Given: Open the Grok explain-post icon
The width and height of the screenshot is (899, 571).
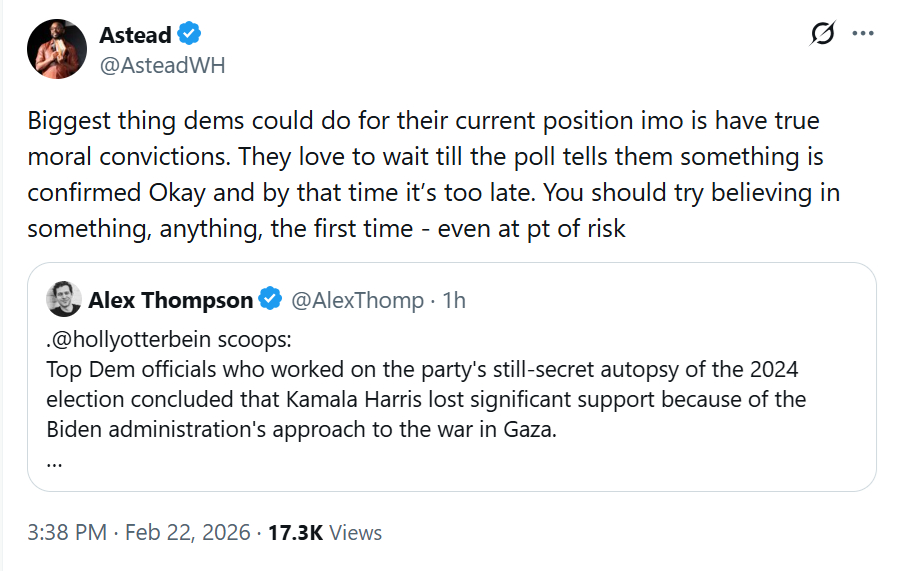Looking at the screenshot, I should (x=822, y=34).
